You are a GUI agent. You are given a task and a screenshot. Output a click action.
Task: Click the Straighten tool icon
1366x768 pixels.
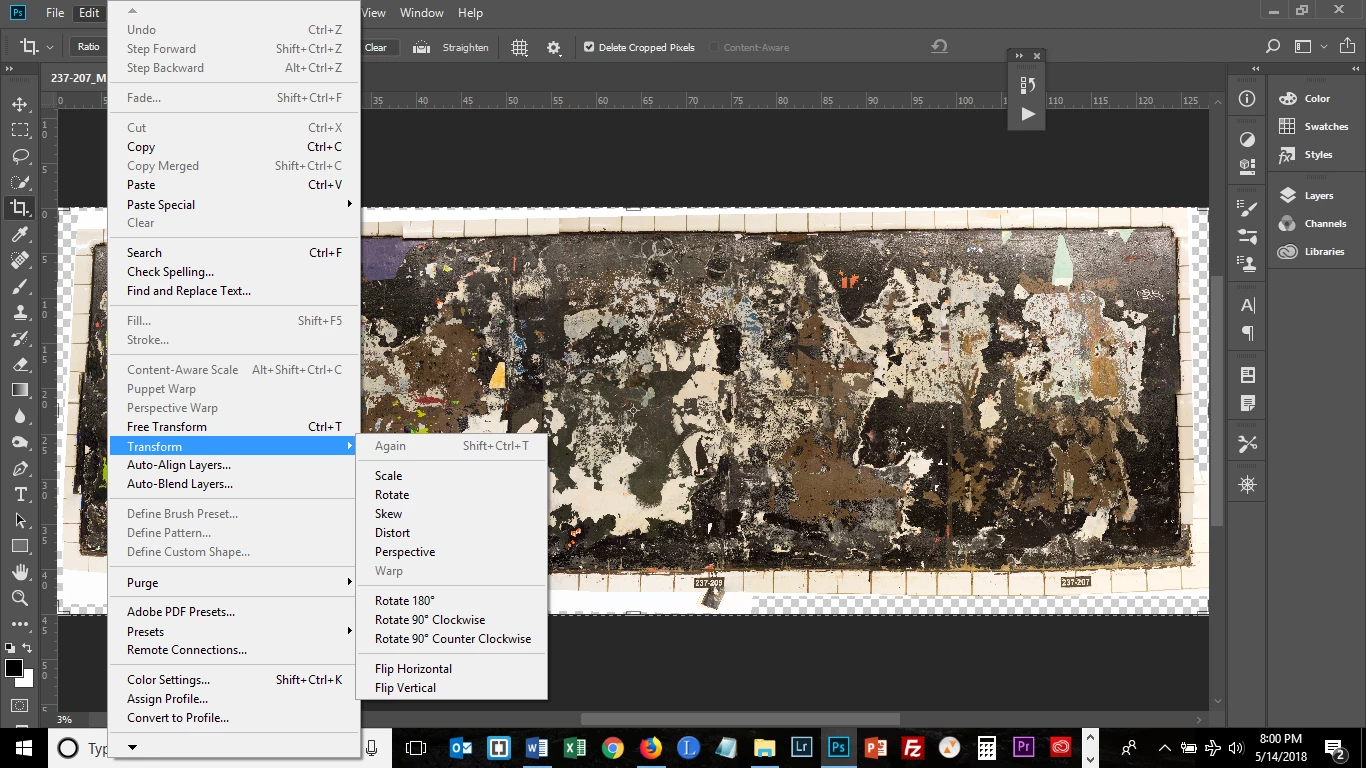pyautogui.click(x=422, y=47)
